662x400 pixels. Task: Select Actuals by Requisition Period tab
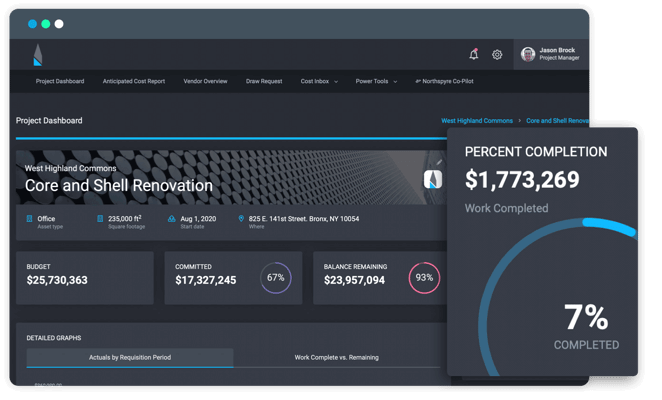point(129,357)
